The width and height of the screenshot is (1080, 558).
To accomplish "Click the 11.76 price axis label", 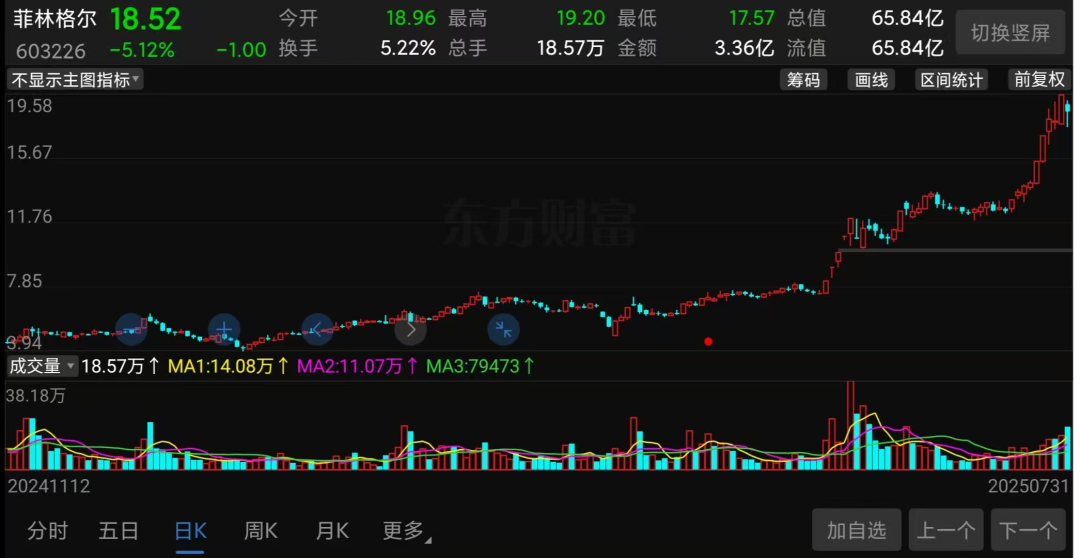I will 30,217.
